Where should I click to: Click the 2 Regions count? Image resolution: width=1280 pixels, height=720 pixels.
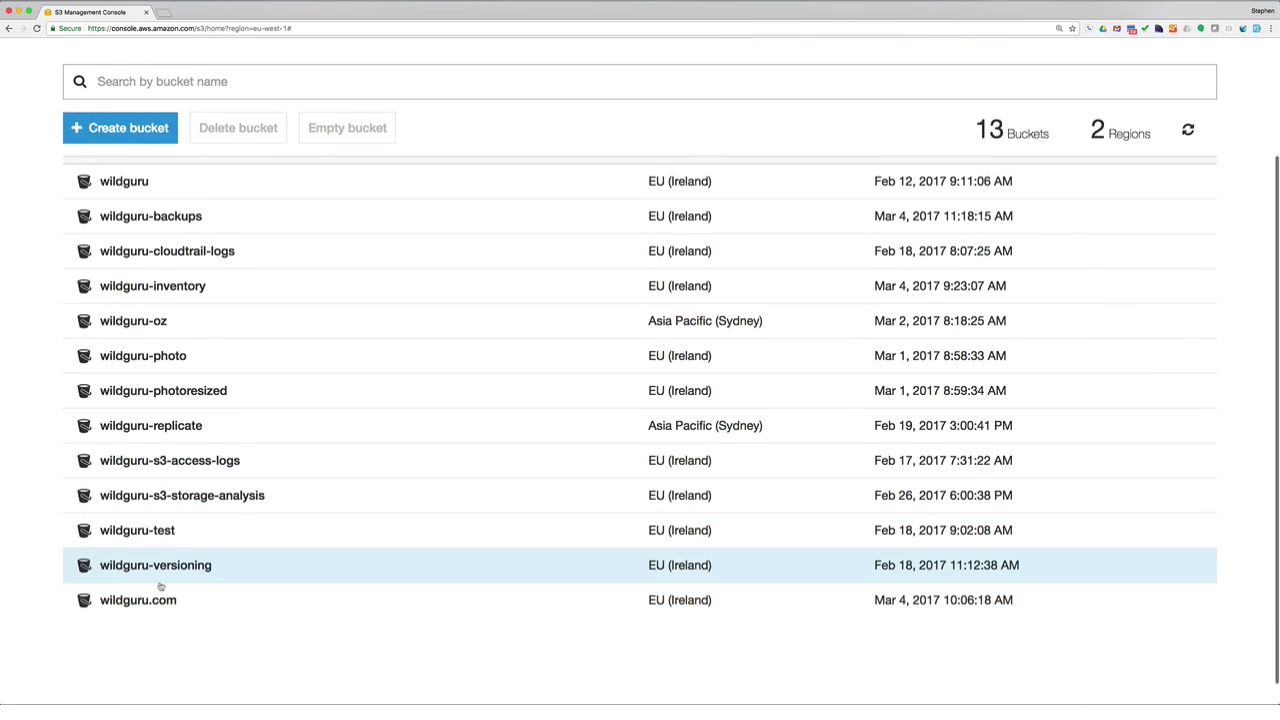pos(1120,130)
